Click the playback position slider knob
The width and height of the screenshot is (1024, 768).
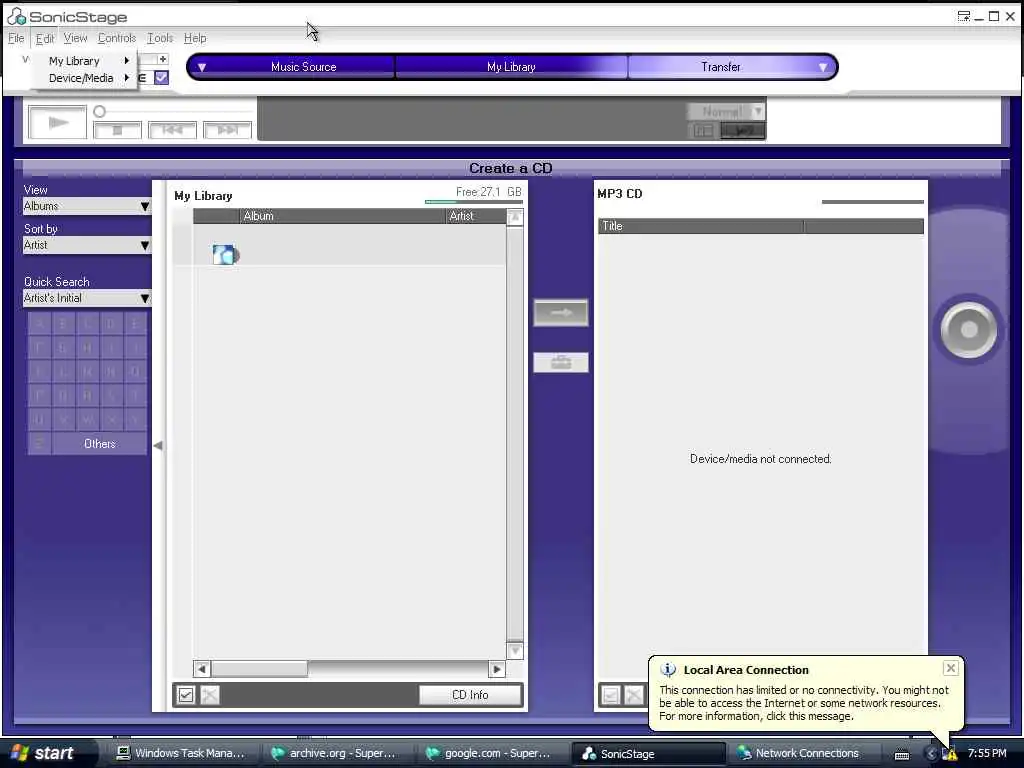coord(99,112)
